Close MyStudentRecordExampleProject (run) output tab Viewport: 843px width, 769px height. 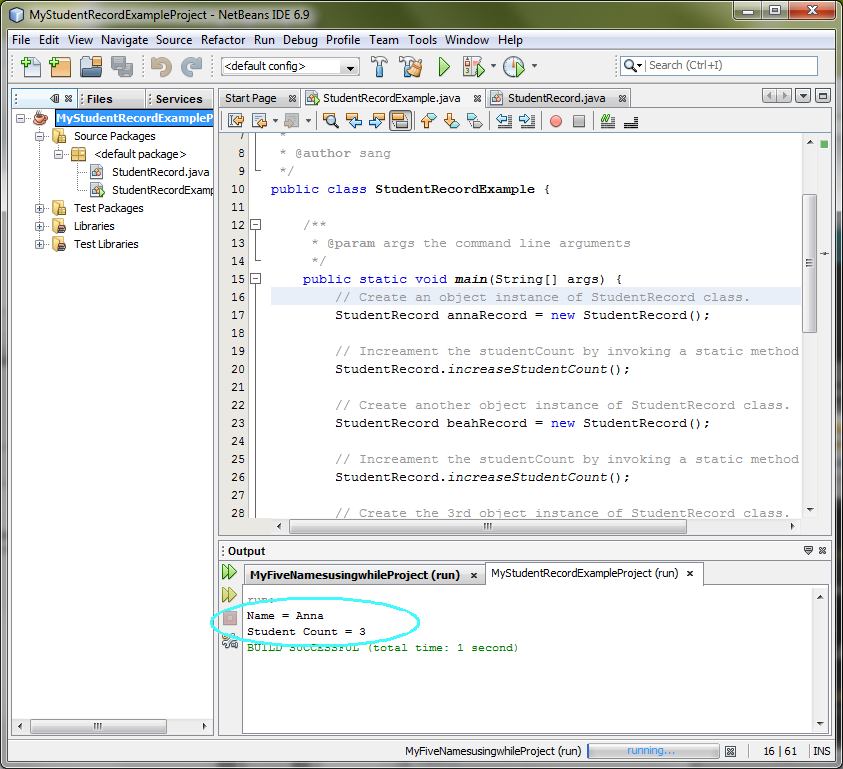tap(690, 573)
